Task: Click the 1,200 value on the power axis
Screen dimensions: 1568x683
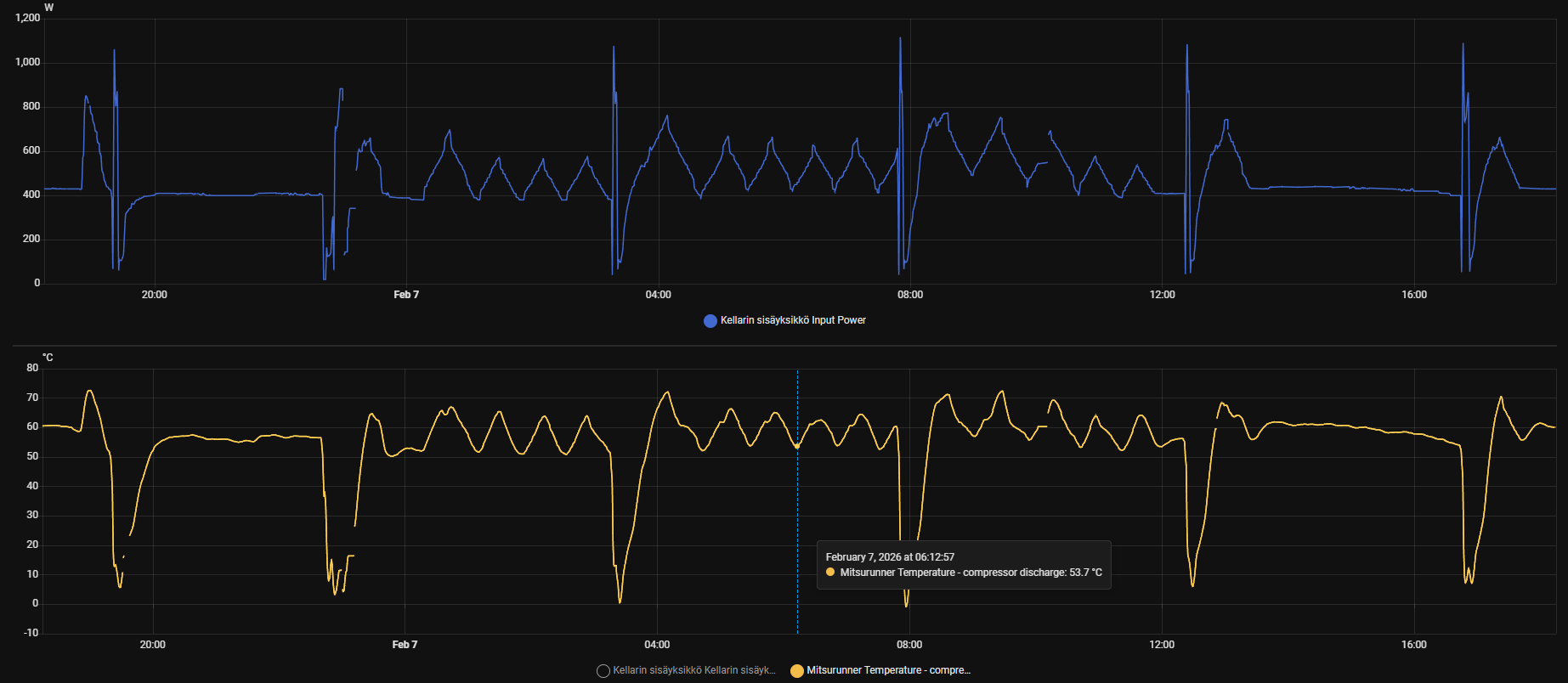Action: [28, 18]
